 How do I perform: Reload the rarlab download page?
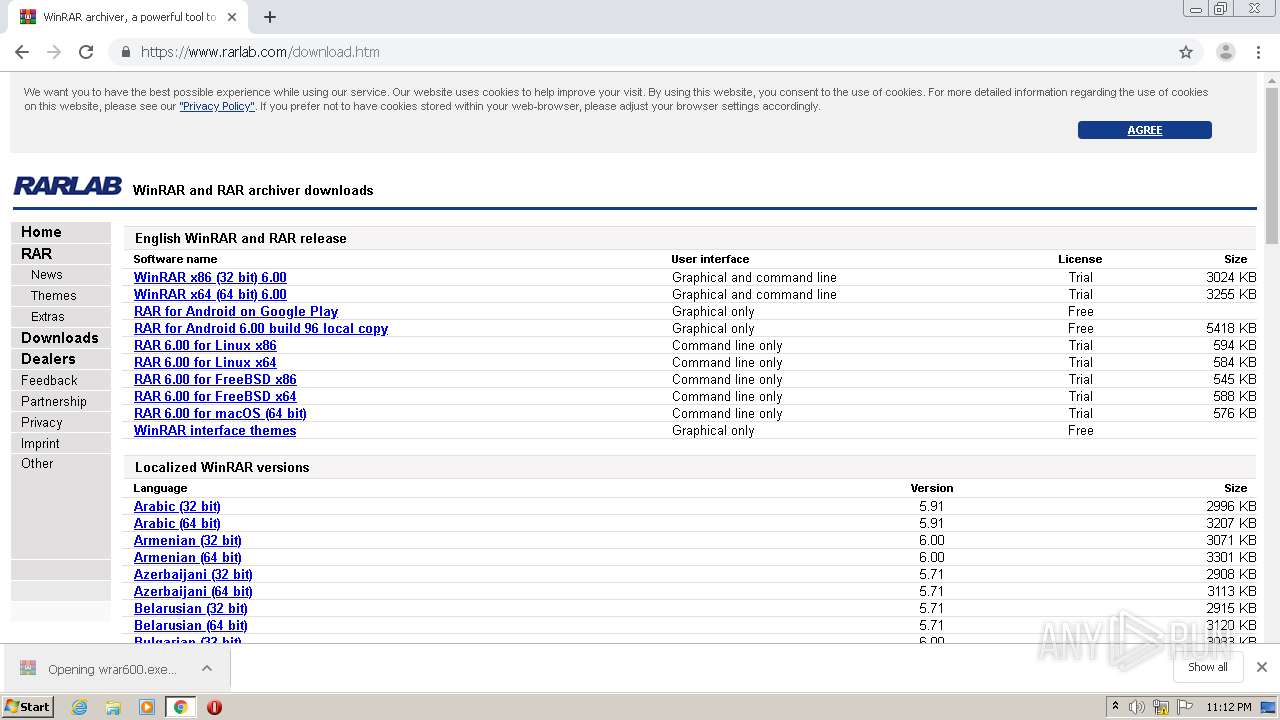pyautogui.click(x=86, y=52)
